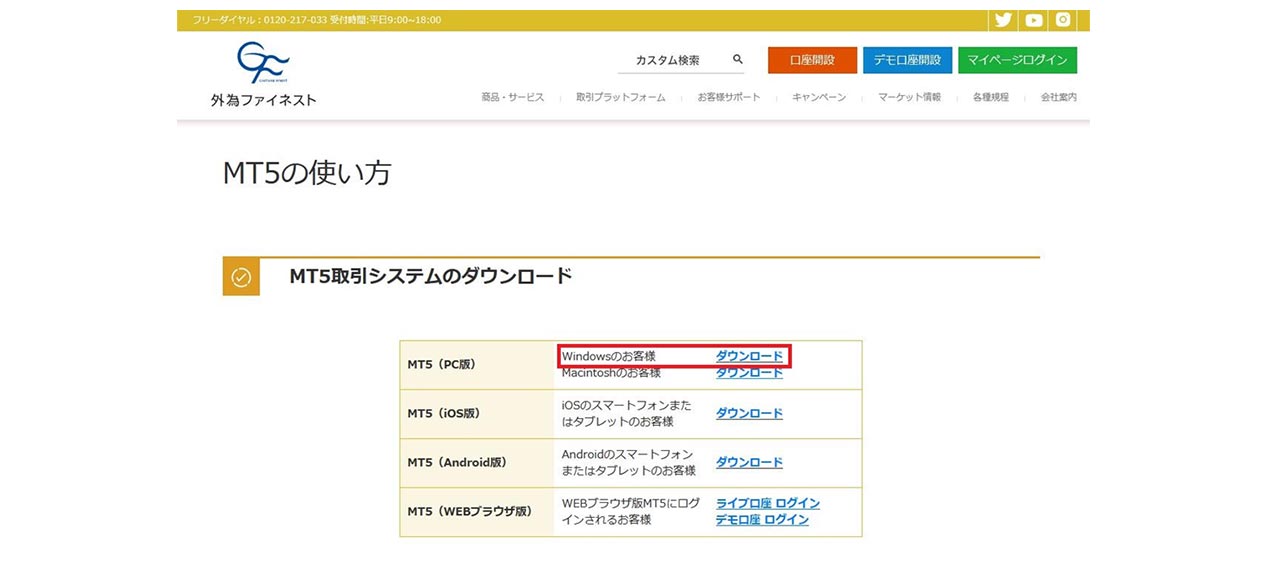Viewport: 1266px width, 576px height.
Task: Open the マーケット情報 menu
Action: click(x=910, y=98)
